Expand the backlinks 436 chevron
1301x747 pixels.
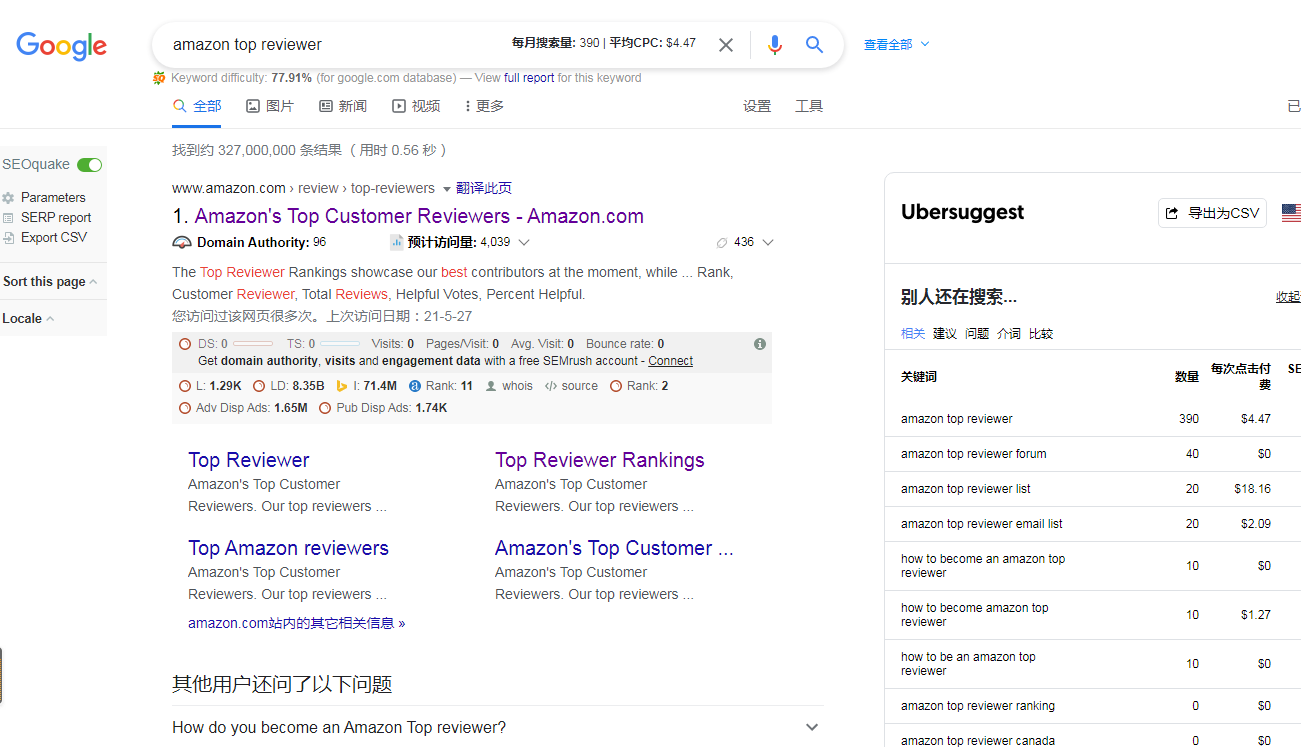coord(768,243)
